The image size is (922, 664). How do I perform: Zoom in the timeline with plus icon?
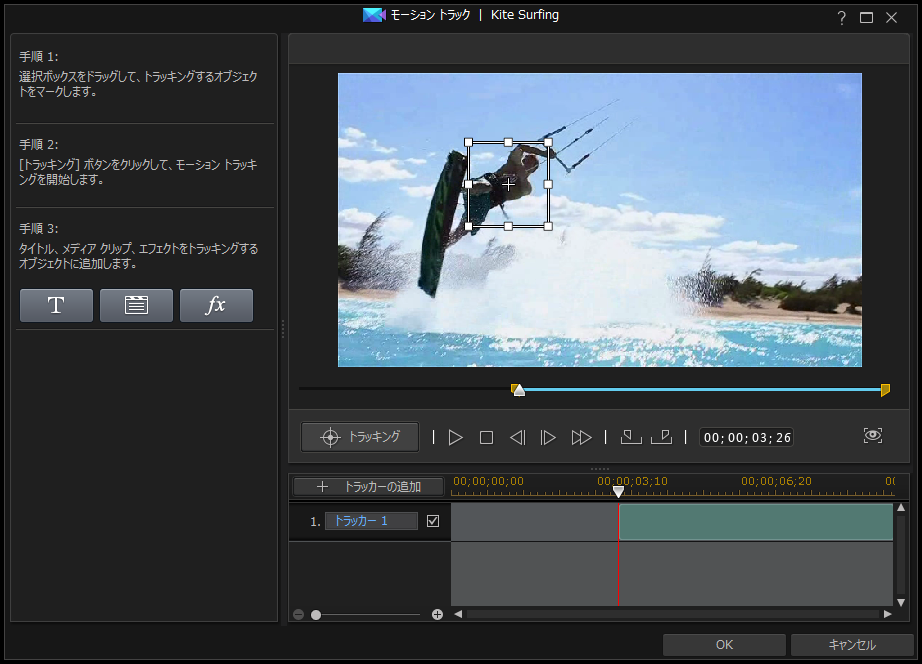tap(437, 614)
